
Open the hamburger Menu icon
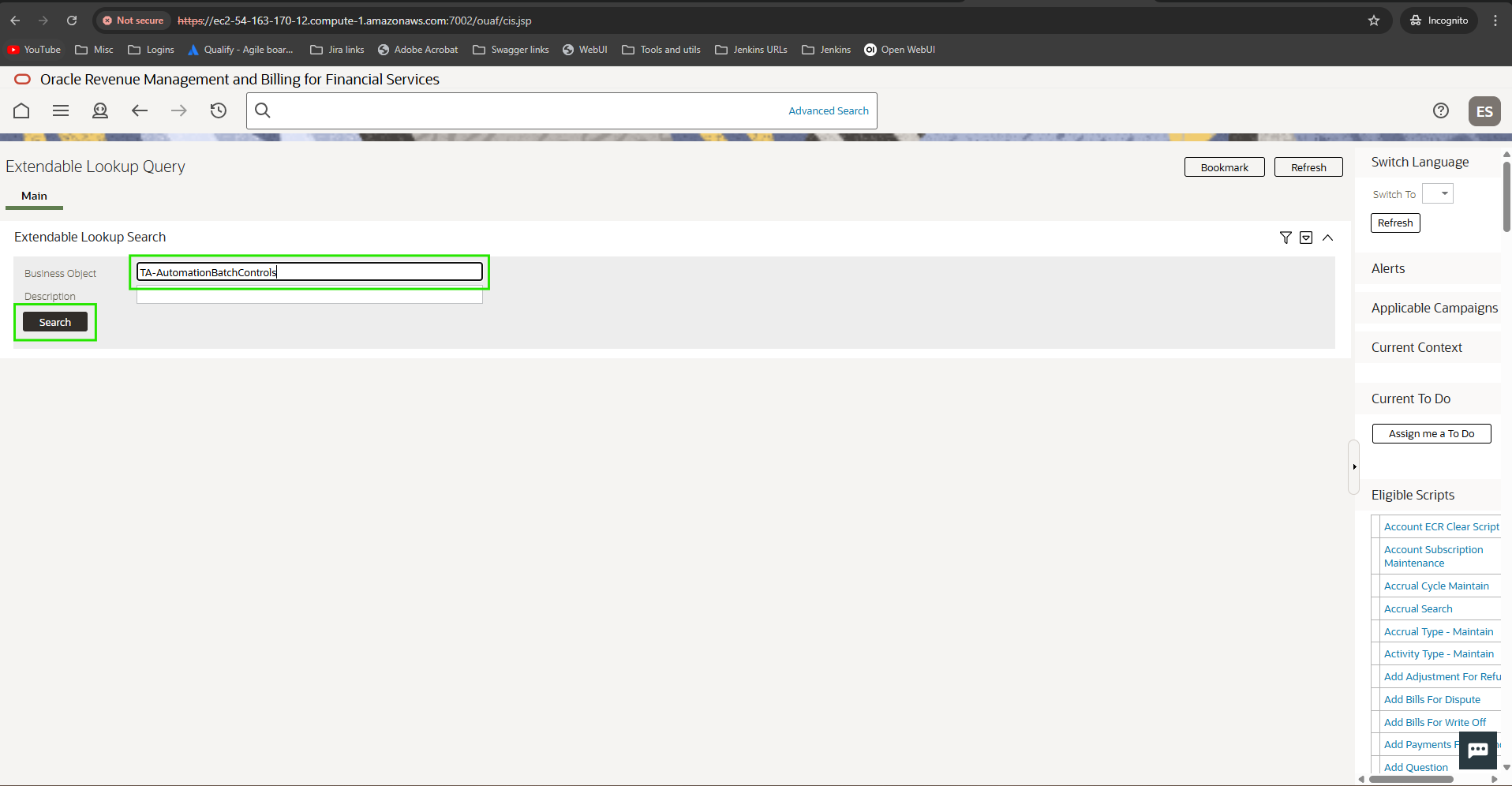(x=61, y=110)
